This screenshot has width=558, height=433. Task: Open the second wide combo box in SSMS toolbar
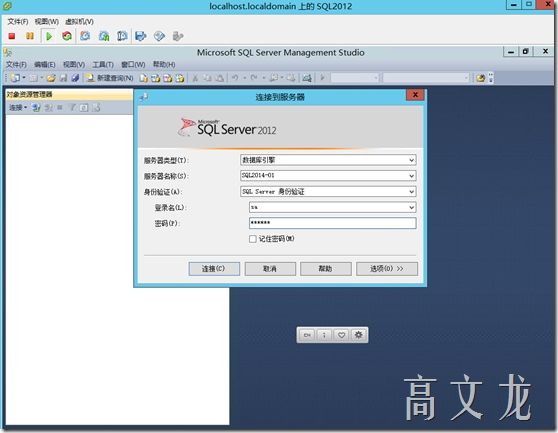(426, 78)
